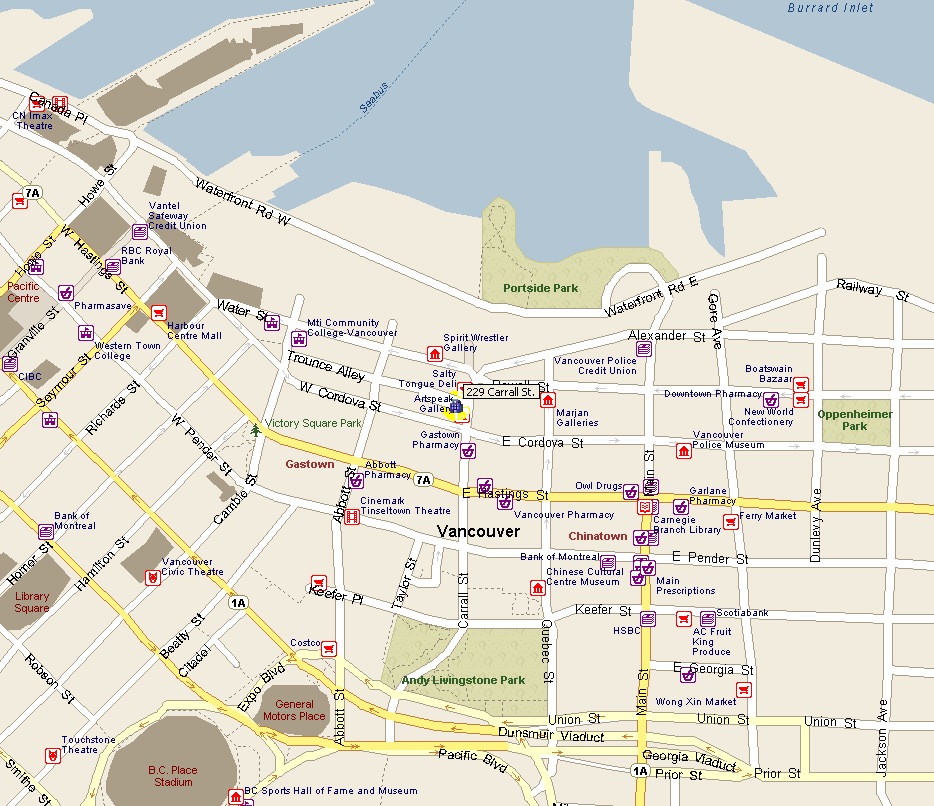Select the Chinatown neighbourhood label
This screenshot has height=806, width=934.
(597, 536)
